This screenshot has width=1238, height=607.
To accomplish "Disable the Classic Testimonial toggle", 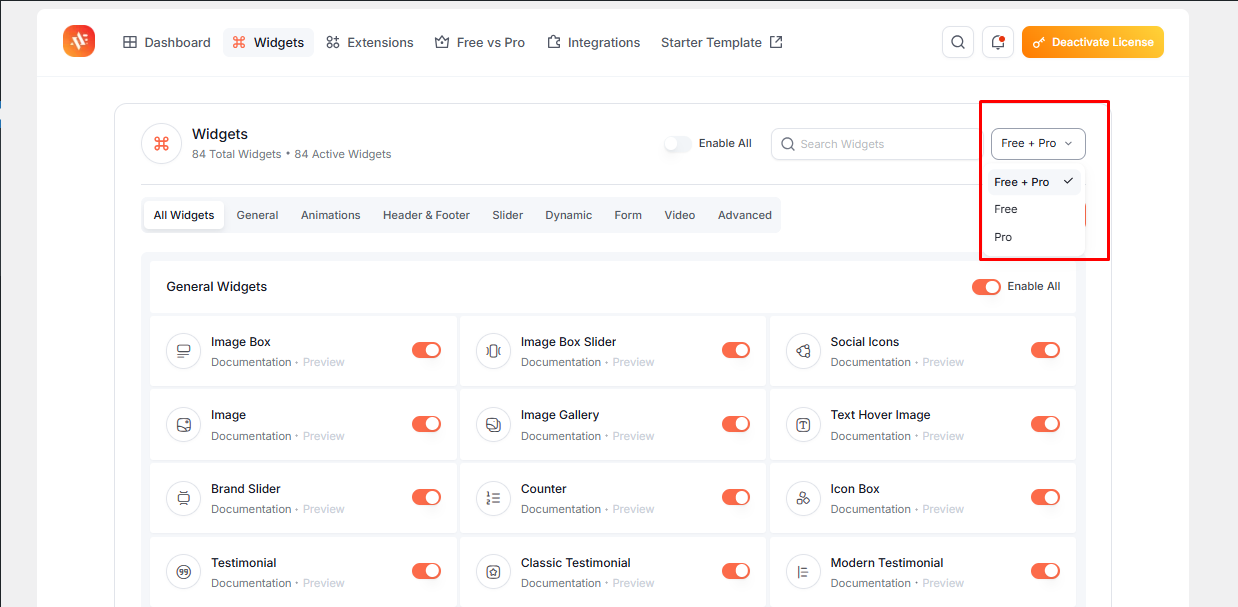I will pos(736,571).
